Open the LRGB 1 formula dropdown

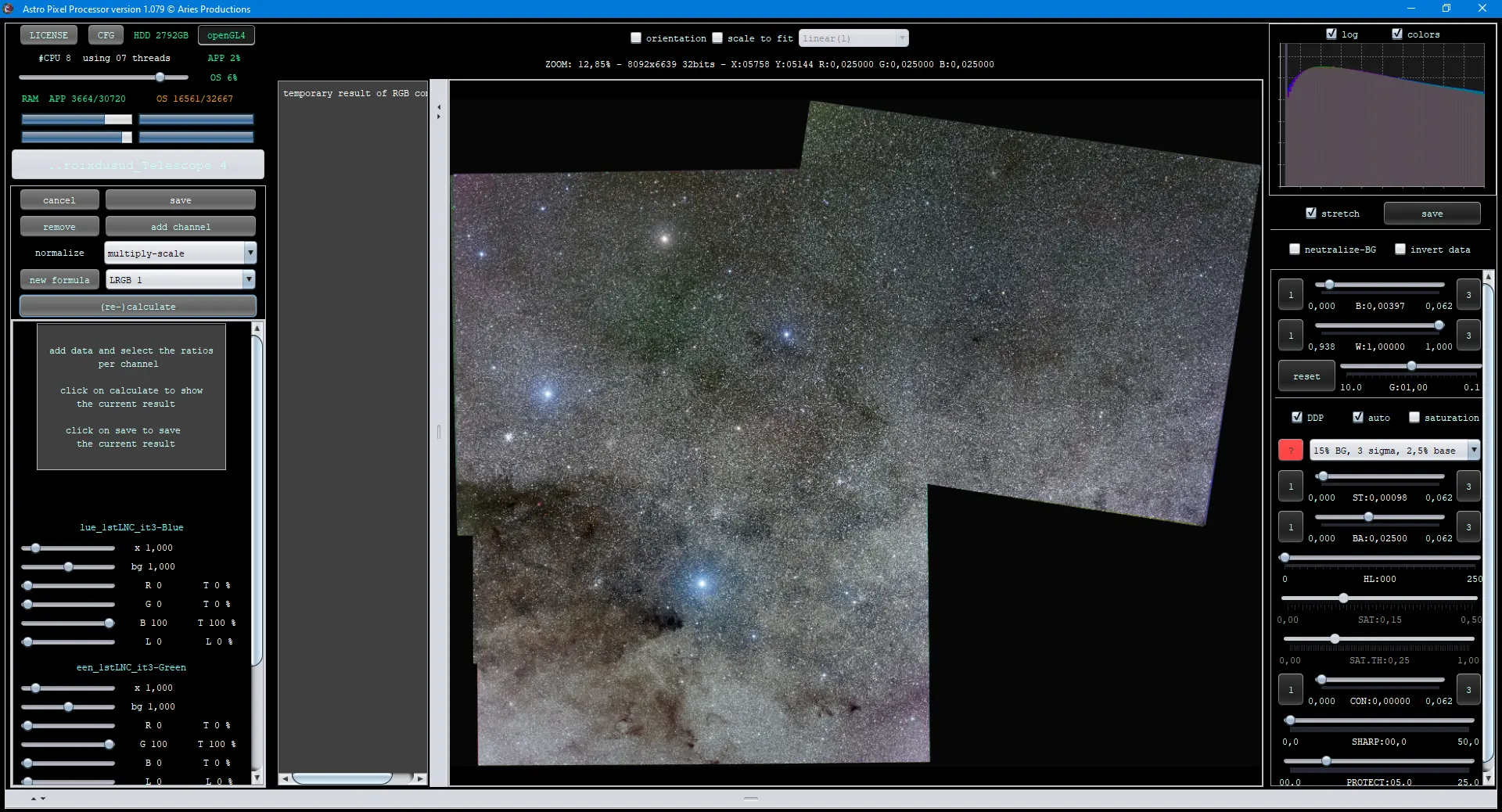(181, 279)
